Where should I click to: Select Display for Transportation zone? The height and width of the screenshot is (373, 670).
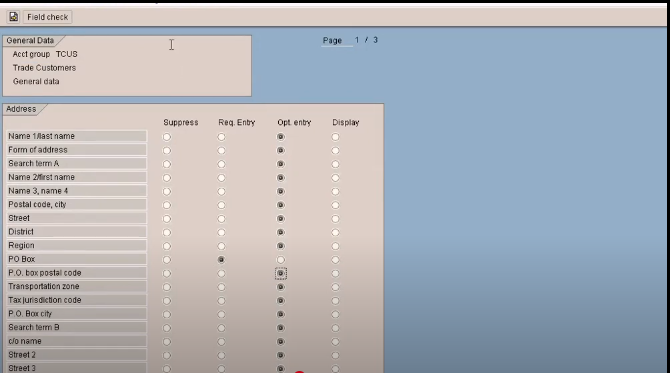click(x=335, y=287)
